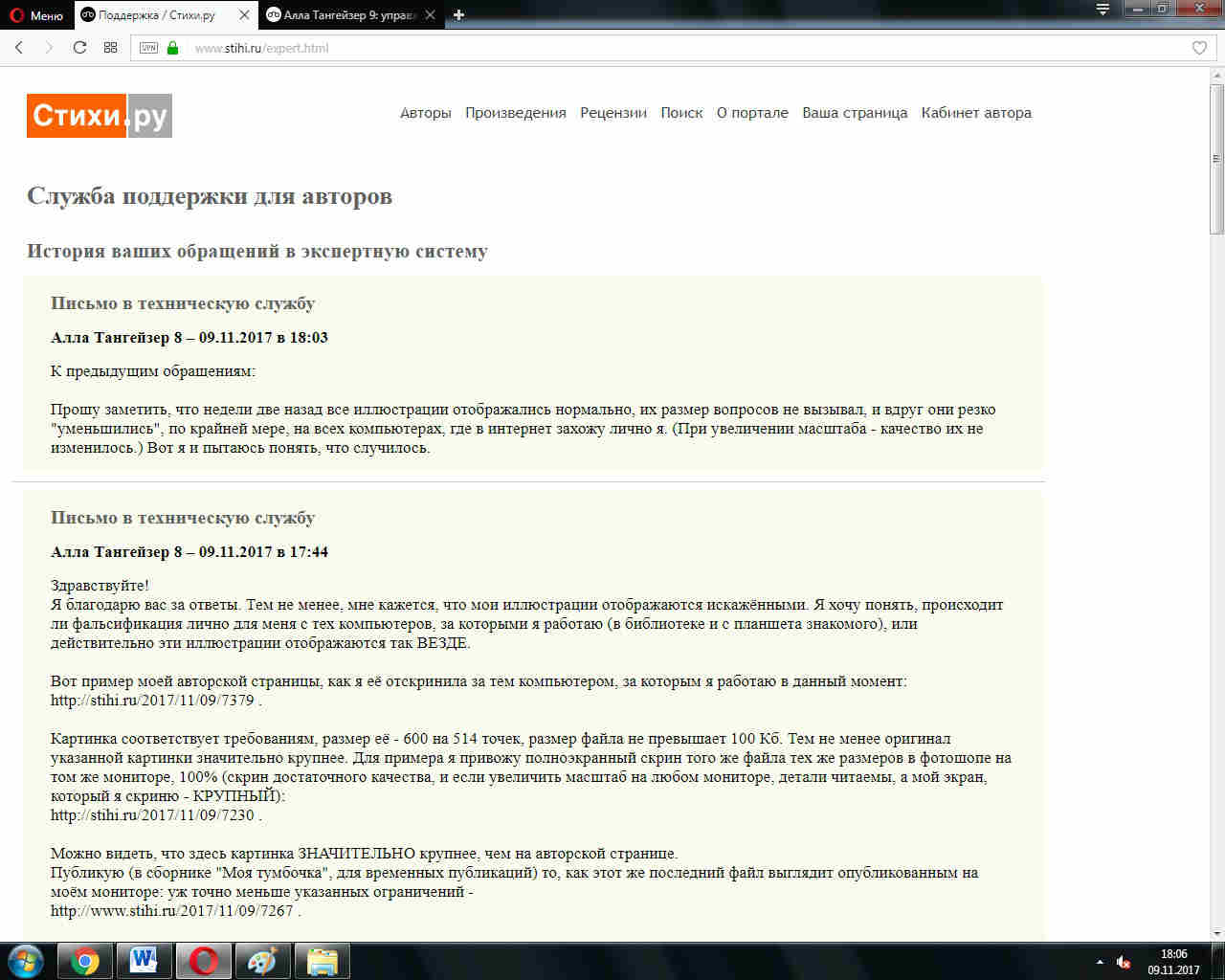Click the volume icon in system tray
This screenshot has width=1225, height=980.
pos(1124,962)
